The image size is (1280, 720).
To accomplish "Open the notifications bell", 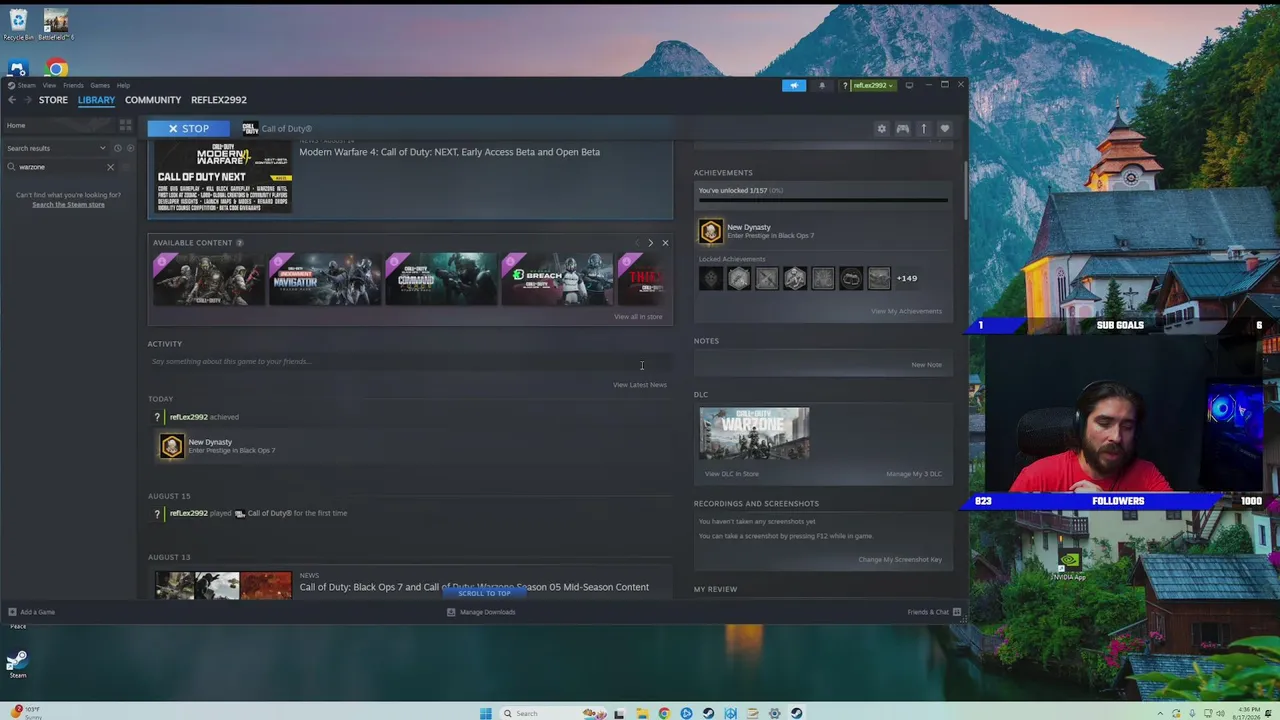I will tap(822, 85).
